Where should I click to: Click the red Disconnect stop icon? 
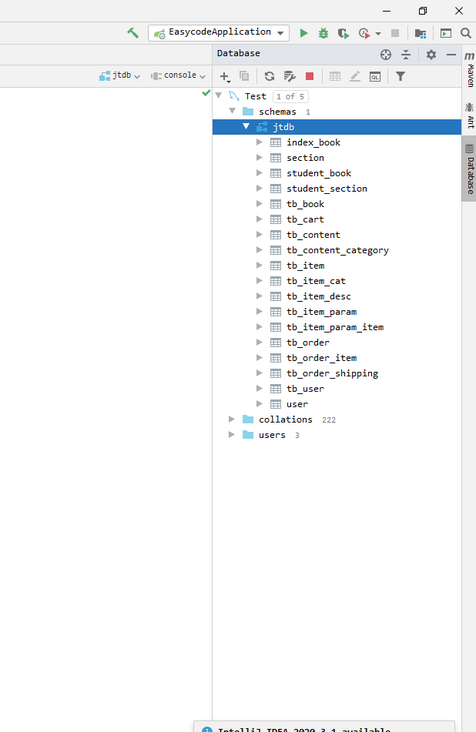coord(309,76)
